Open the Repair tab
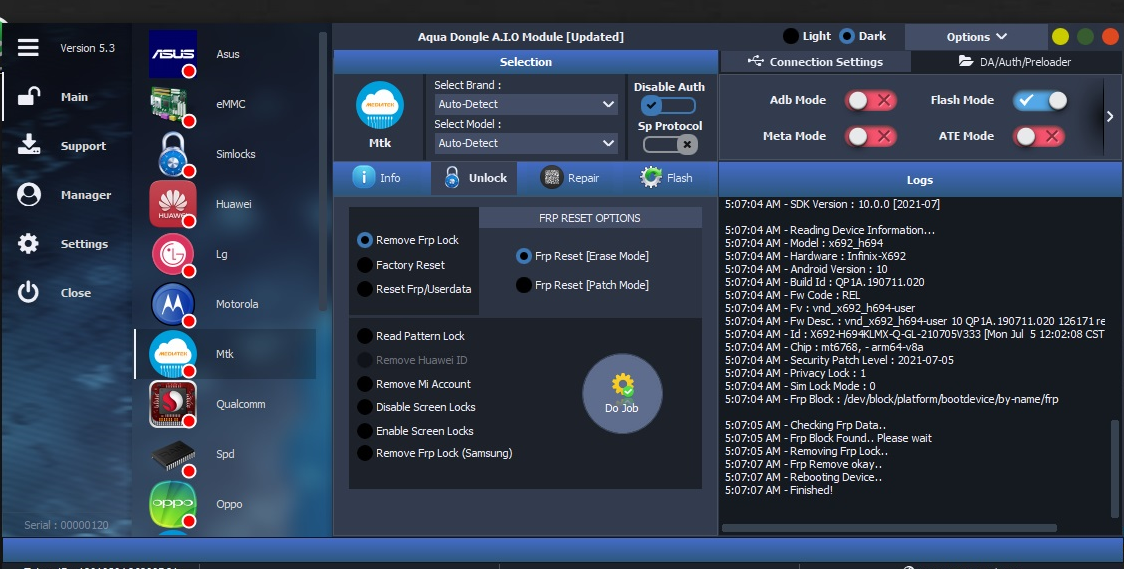The height and width of the screenshot is (569, 1124). (x=570, y=177)
